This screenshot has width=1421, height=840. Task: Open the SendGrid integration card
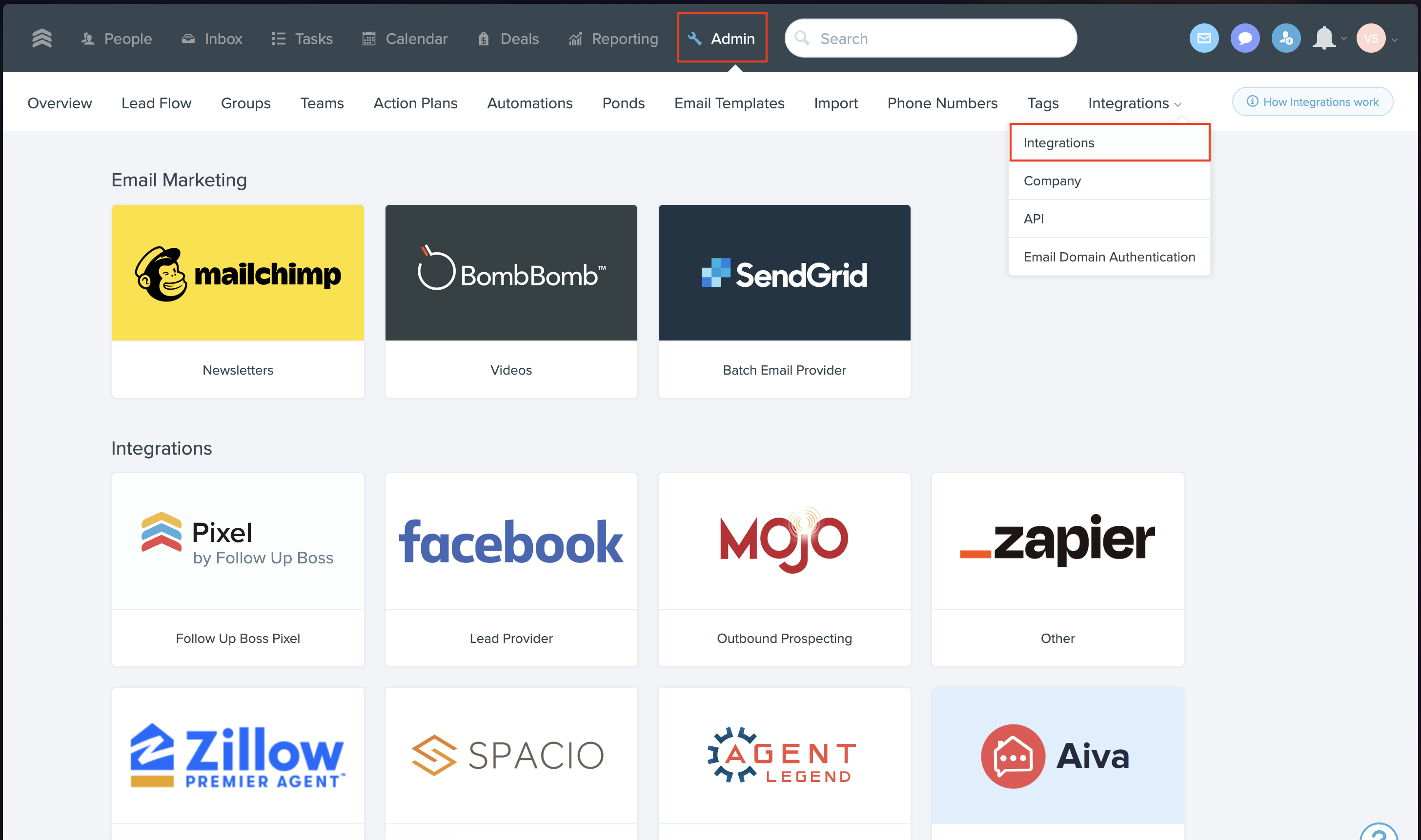[785, 301]
